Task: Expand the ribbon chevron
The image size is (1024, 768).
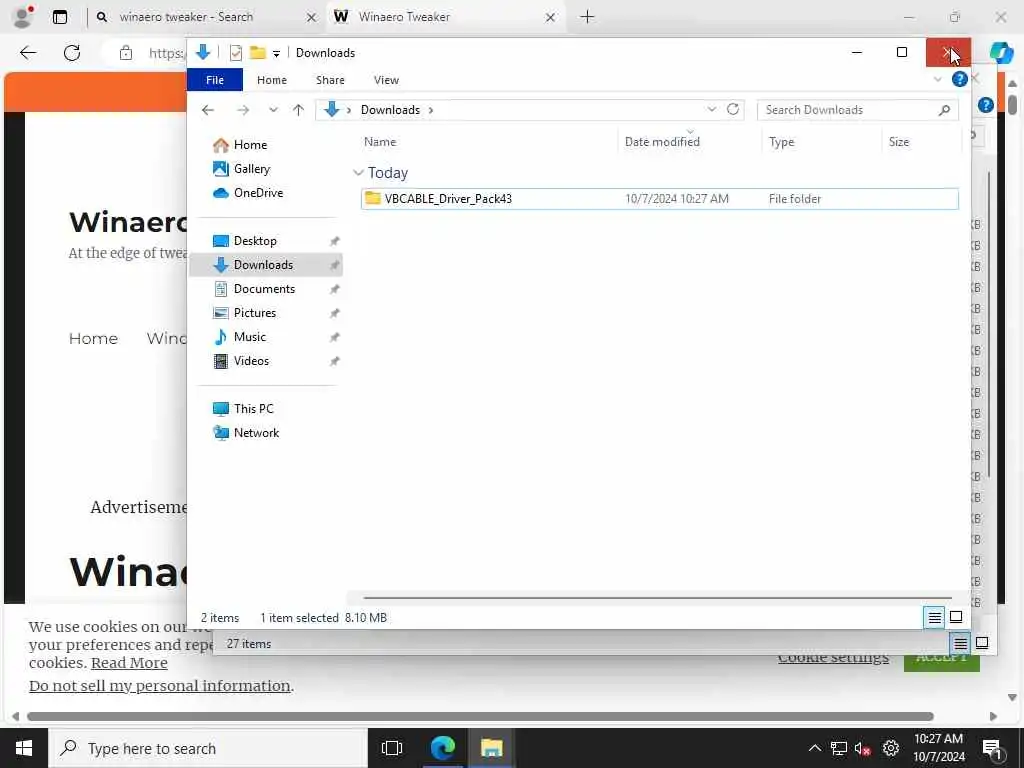Action: [x=938, y=80]
